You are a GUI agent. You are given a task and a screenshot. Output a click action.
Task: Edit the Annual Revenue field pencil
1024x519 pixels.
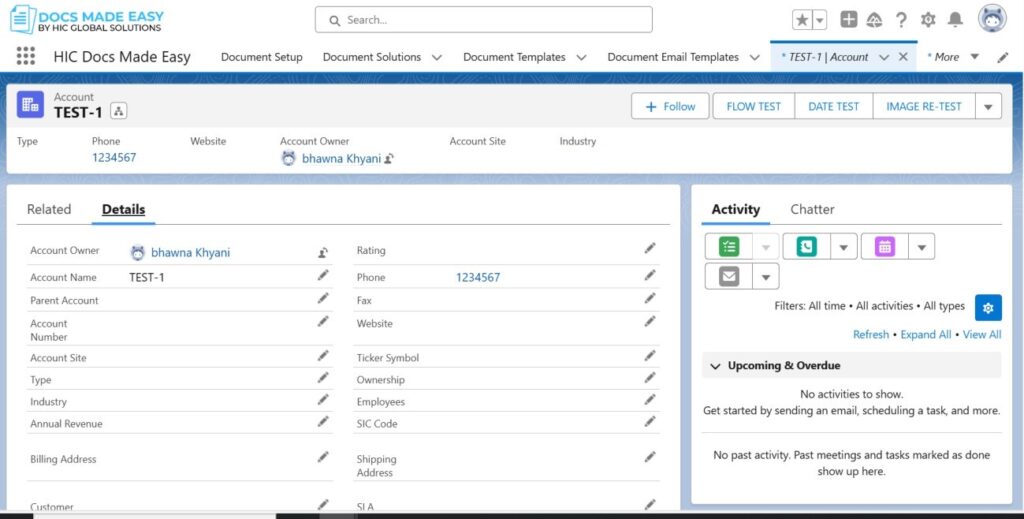pos(323,422)
